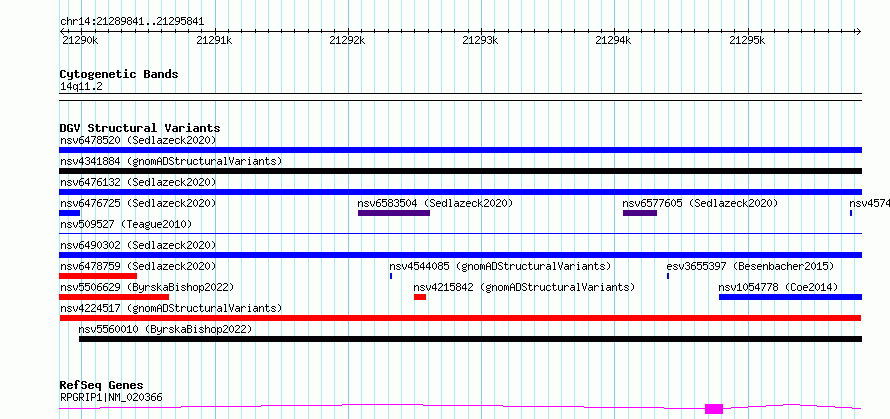Viewport: 890px width, 419px height.
Task: Click the blue nsv1054778 variant bar
Action: pos(790,297)
